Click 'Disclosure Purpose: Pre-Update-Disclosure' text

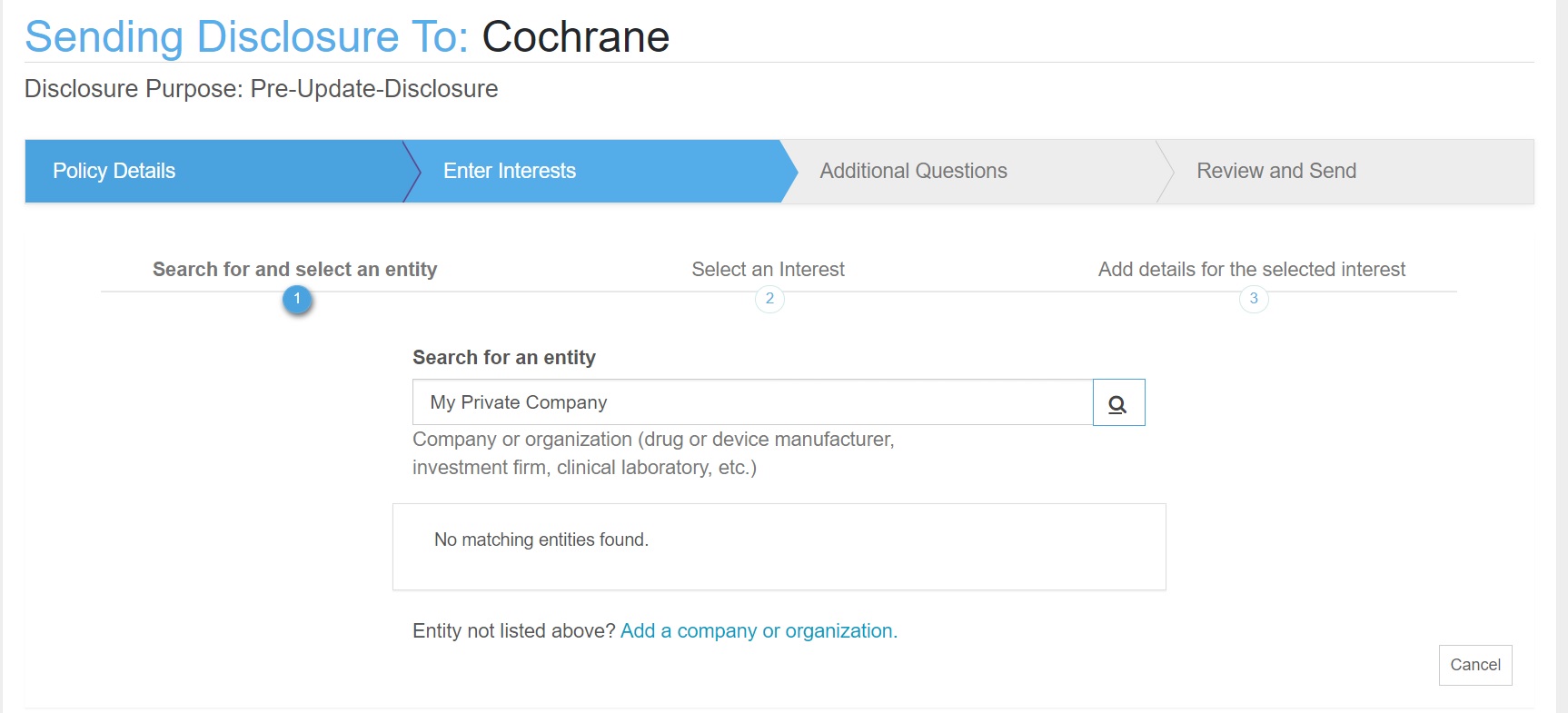tap(261, 89)
